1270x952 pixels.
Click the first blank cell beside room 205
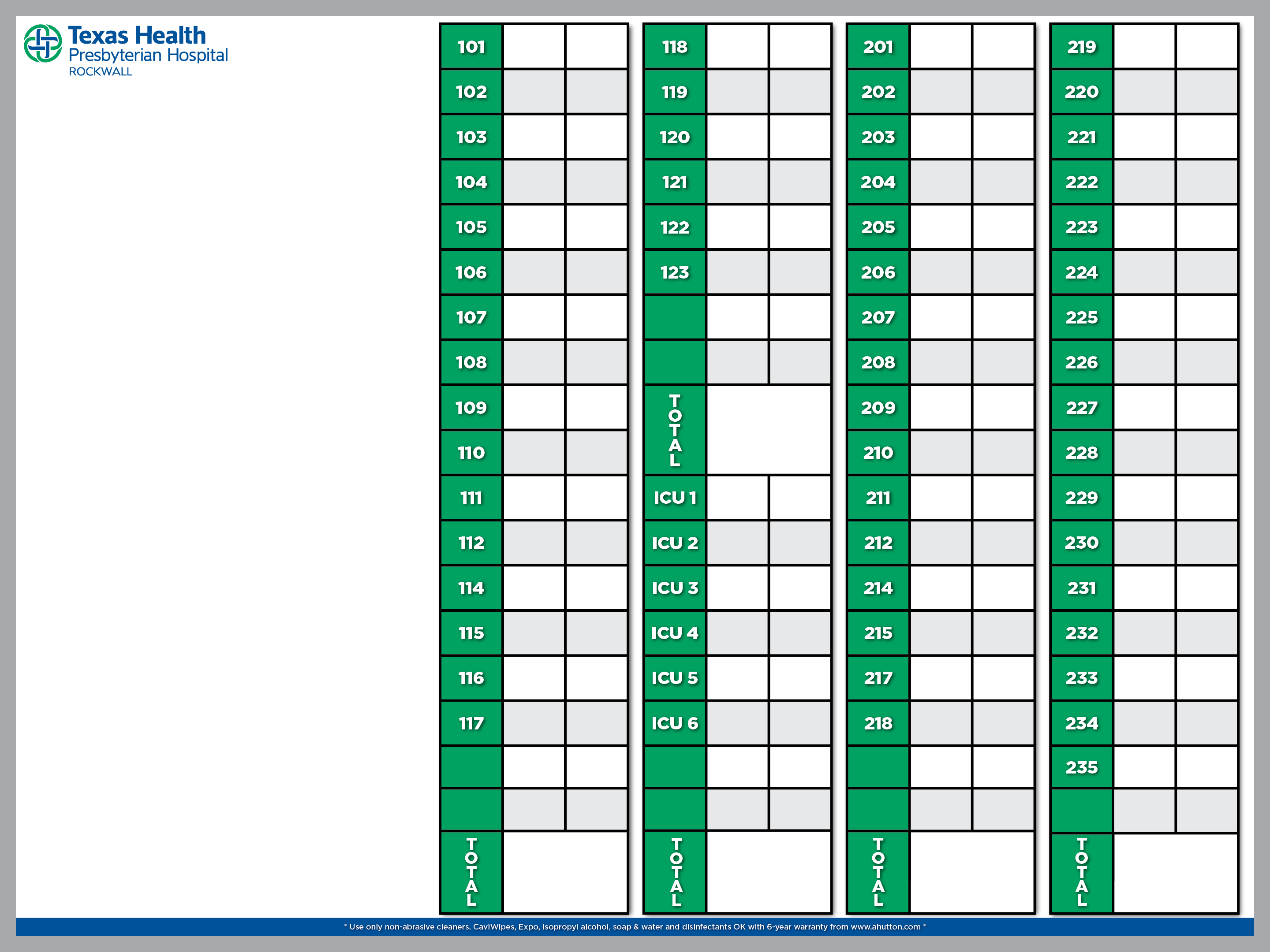click(941, 227)
